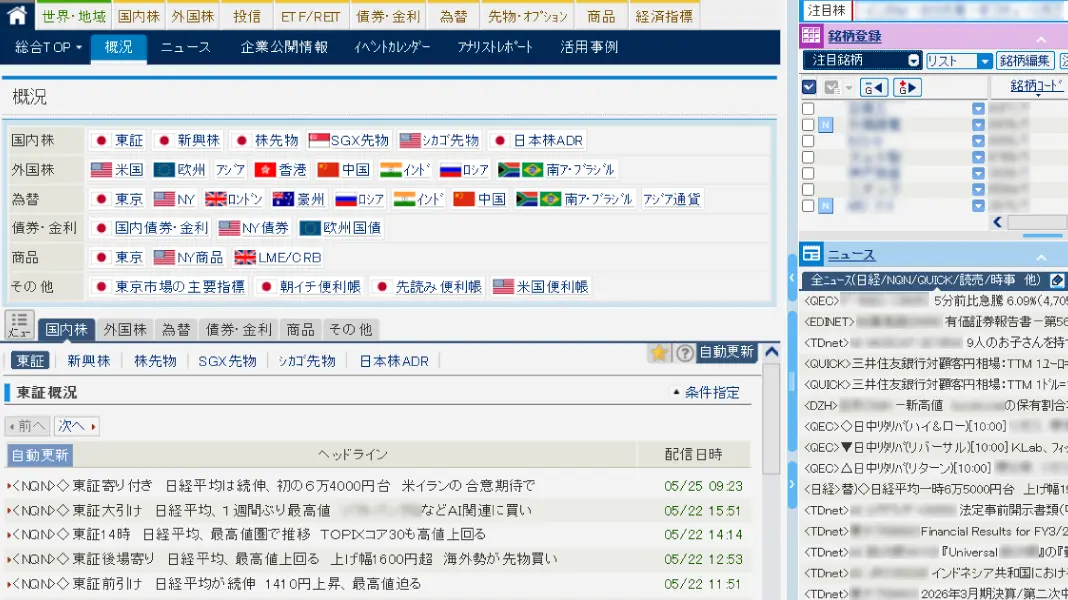This screenshot has height=600, width=1068.
Task: Click the 自動更新 button
Action: [727, 352]
